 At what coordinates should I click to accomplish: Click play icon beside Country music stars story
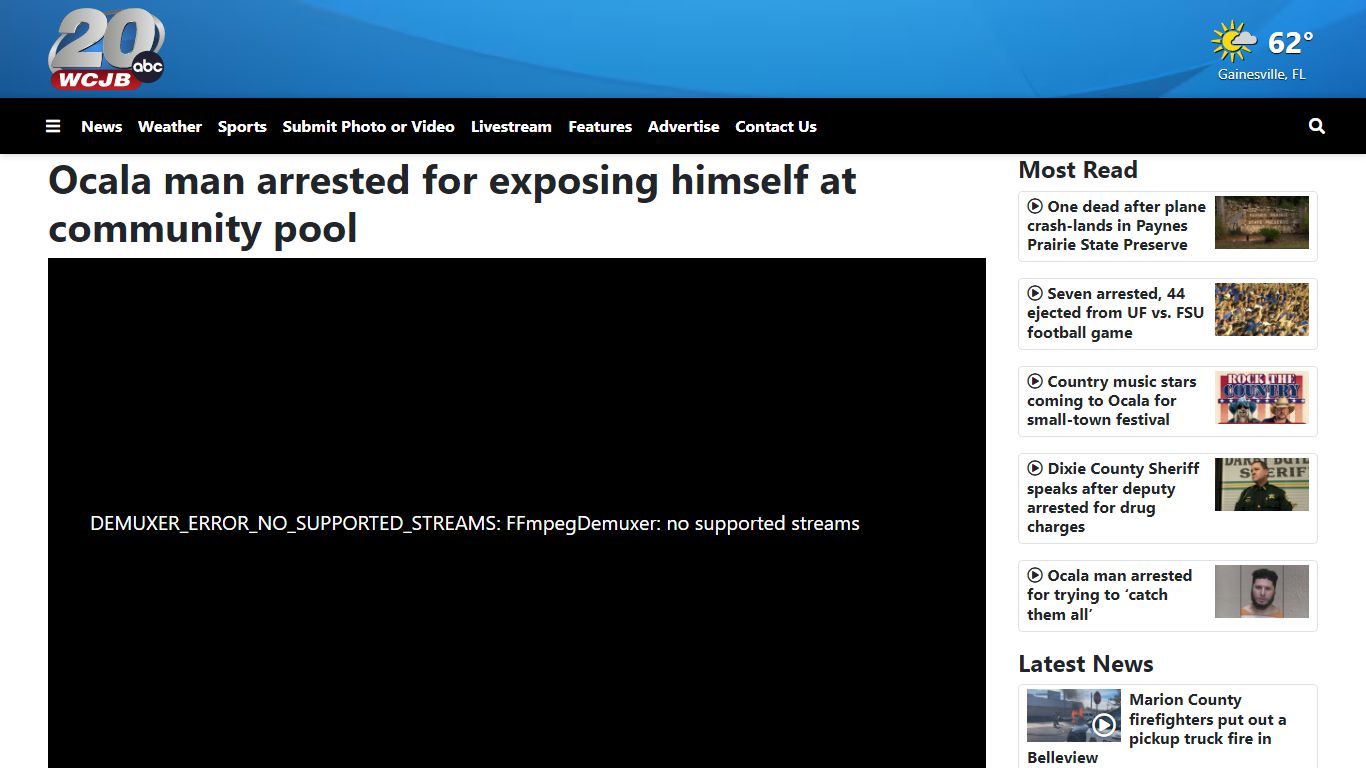(x=1035, y=381)
